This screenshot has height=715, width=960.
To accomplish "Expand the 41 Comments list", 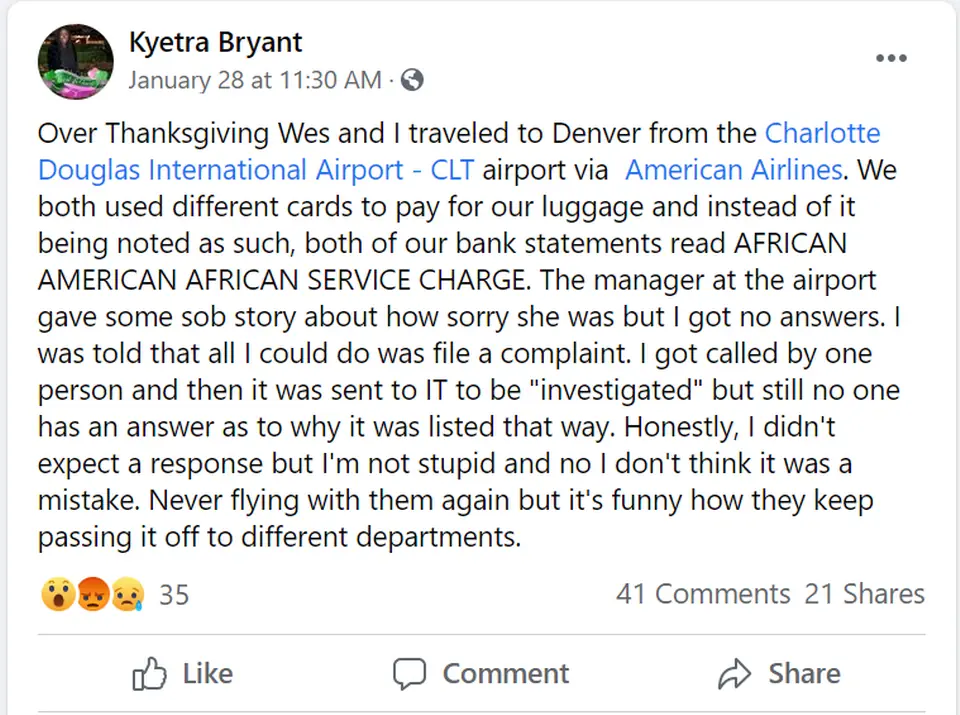I will (703, 594).
